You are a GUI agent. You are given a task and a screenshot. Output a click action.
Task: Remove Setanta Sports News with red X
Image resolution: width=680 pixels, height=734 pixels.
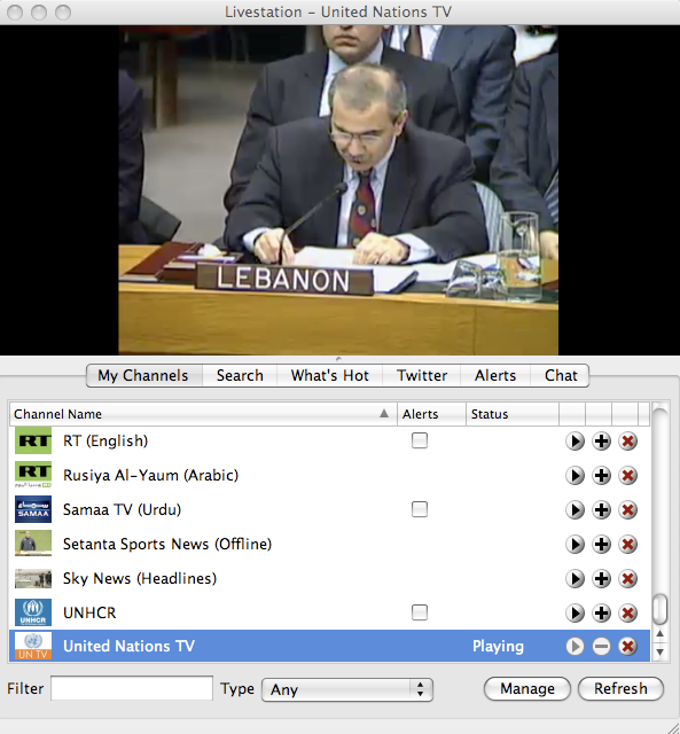pyautogui.click(x=628, y=544)
